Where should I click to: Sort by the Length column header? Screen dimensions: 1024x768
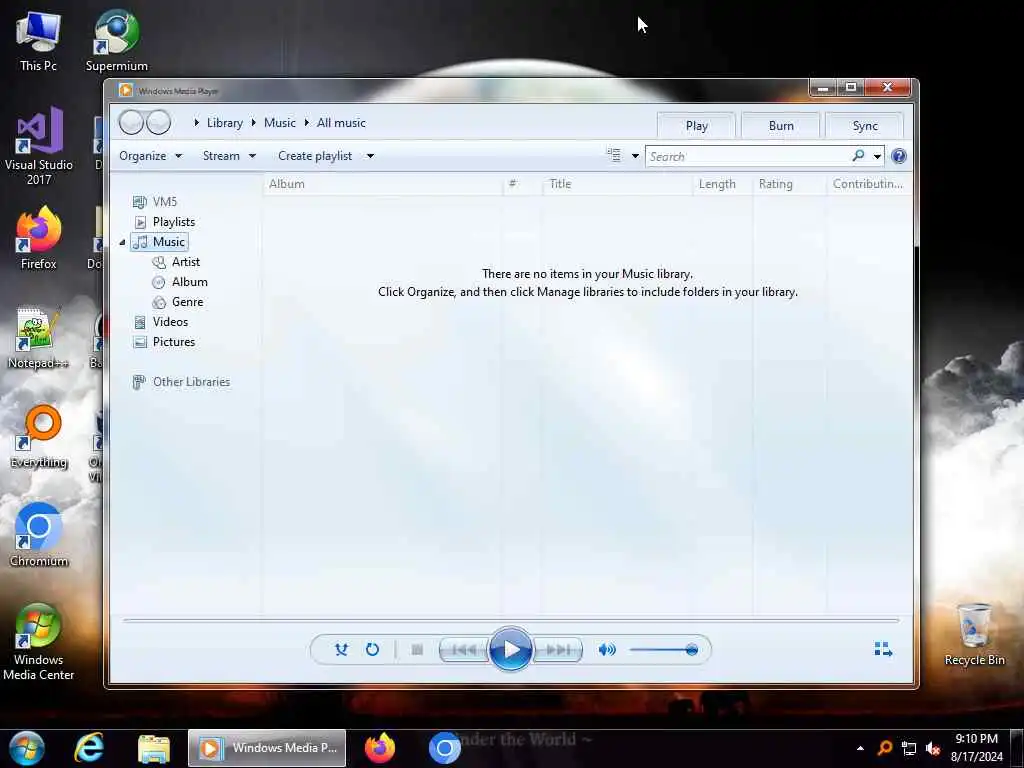tap(722, 184)
